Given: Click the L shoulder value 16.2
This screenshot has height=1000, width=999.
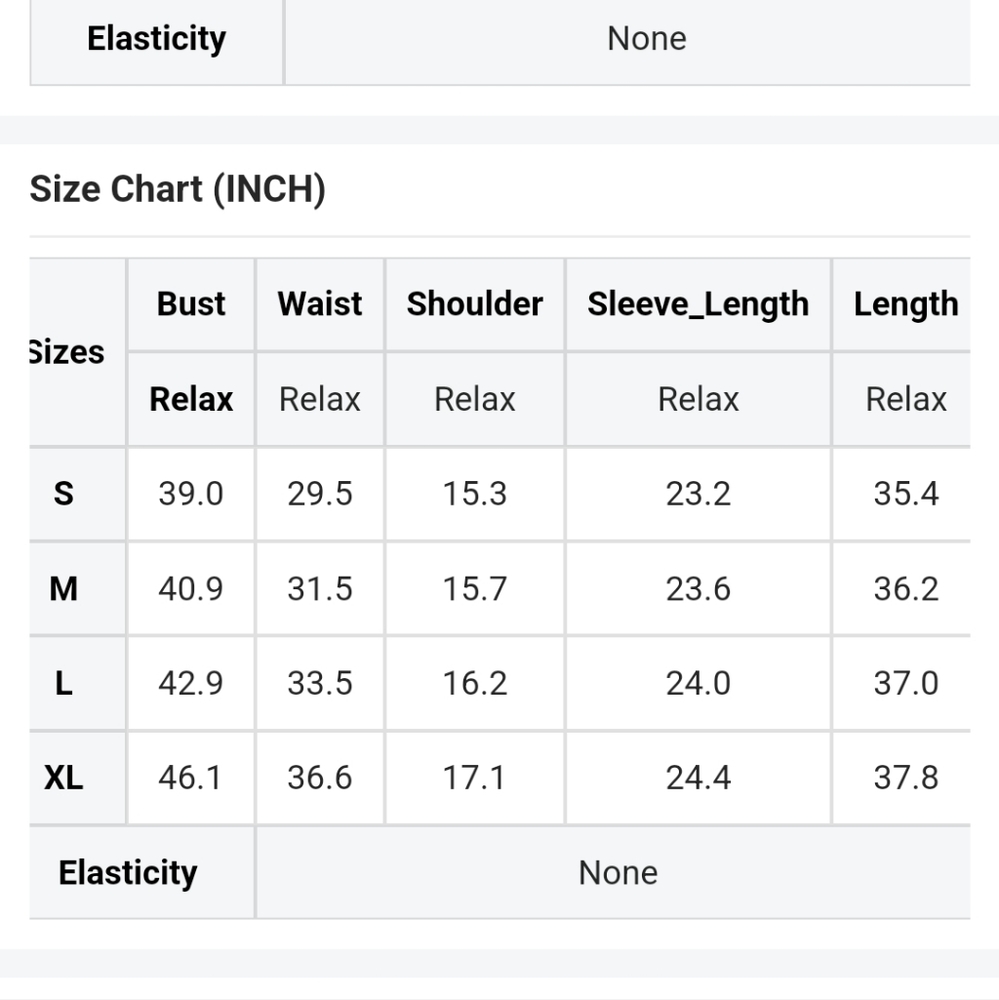Looking at the screenshot, I should click(475, 683).
